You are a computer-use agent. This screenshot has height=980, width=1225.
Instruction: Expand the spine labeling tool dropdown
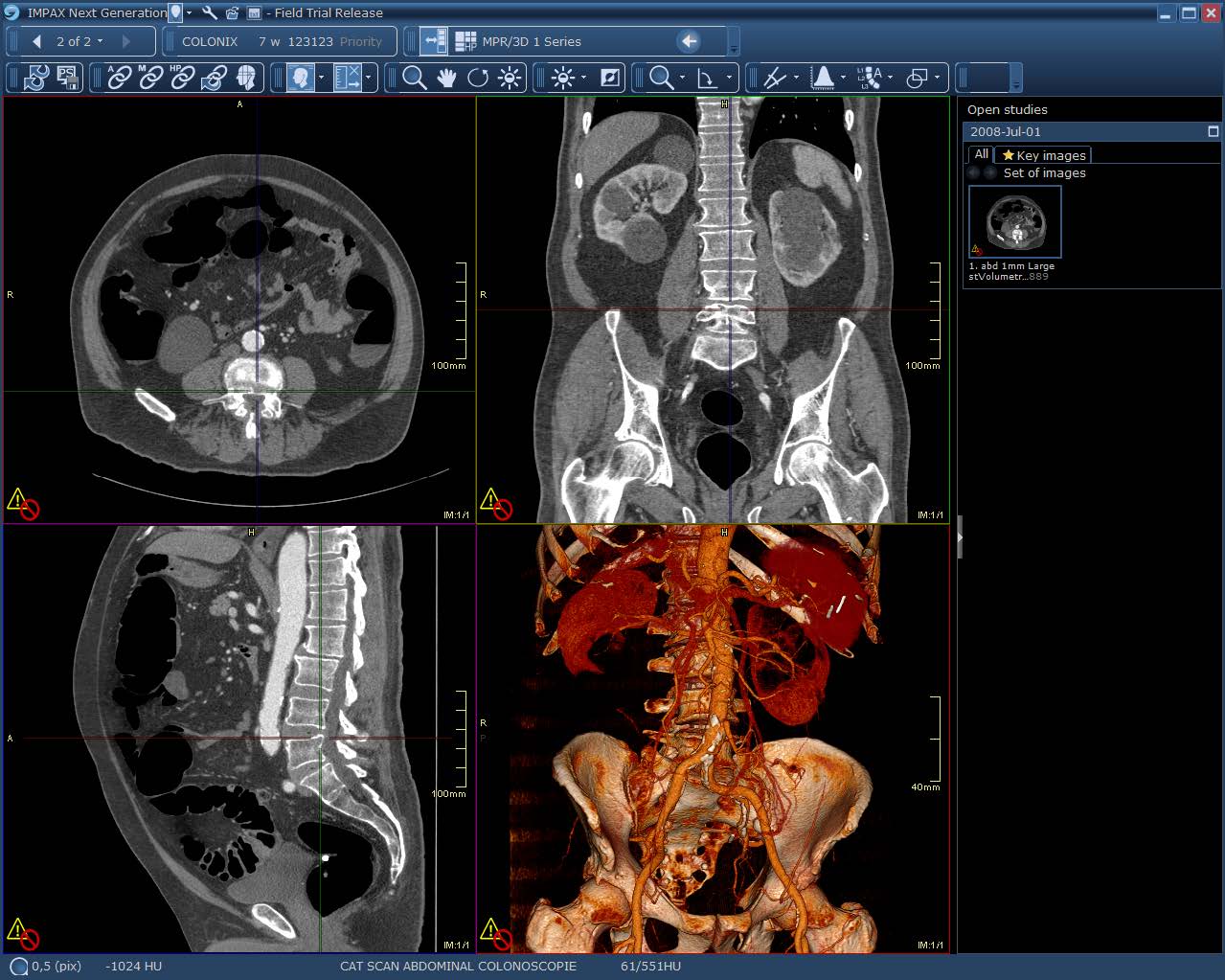[x=891, y=78]
